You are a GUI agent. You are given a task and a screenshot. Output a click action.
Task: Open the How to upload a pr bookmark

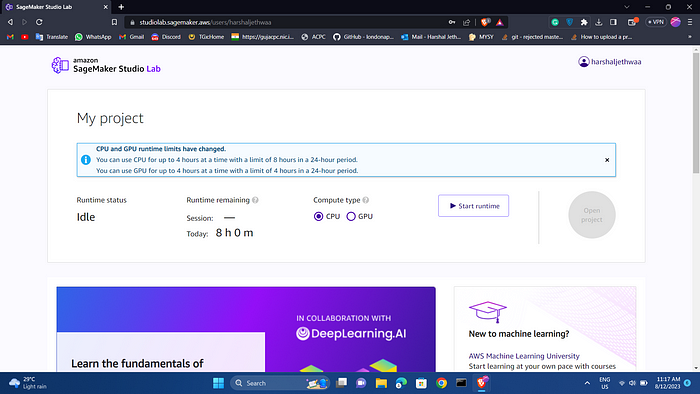coord(601,37)
